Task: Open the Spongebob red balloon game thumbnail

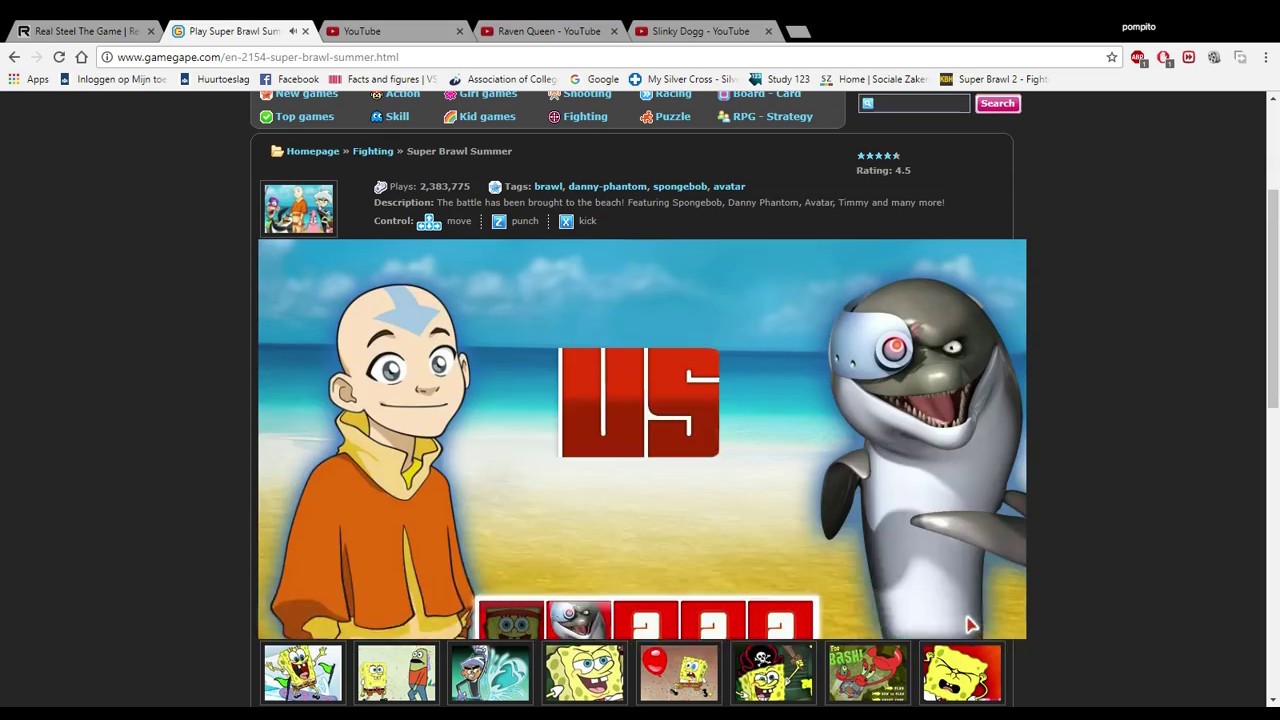Action: (x=679, y=672)
